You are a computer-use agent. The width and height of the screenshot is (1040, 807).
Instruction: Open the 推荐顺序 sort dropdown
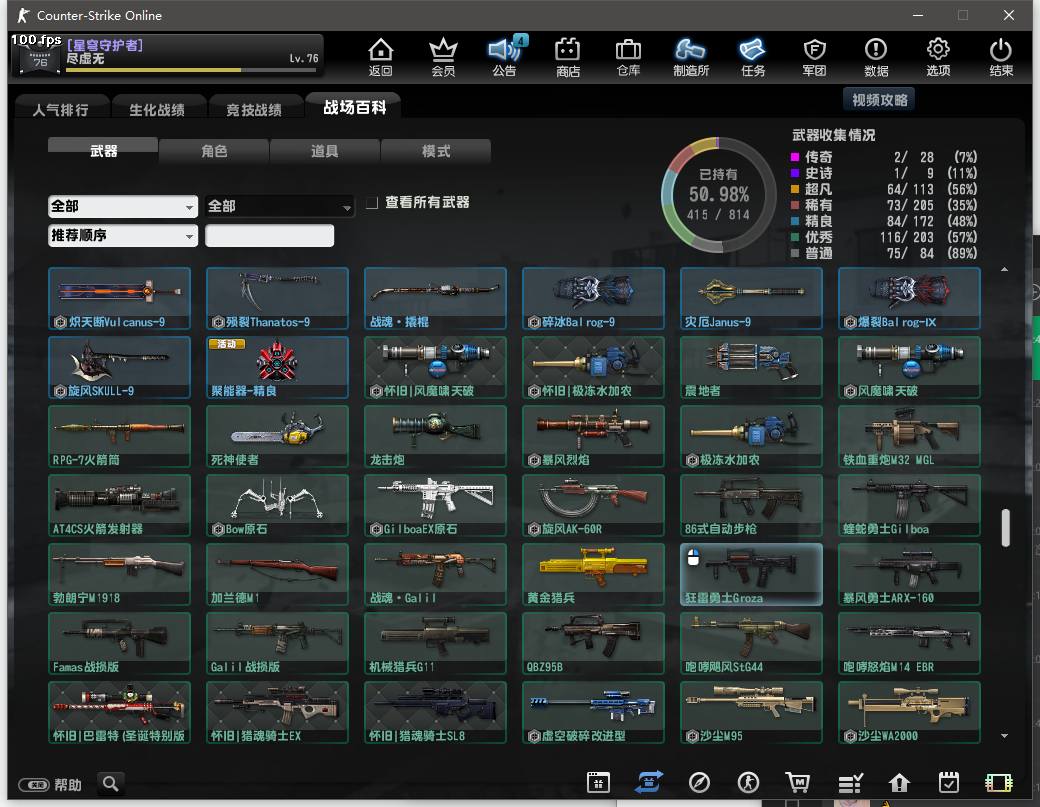pyautogui.click(x=123, y=235)
